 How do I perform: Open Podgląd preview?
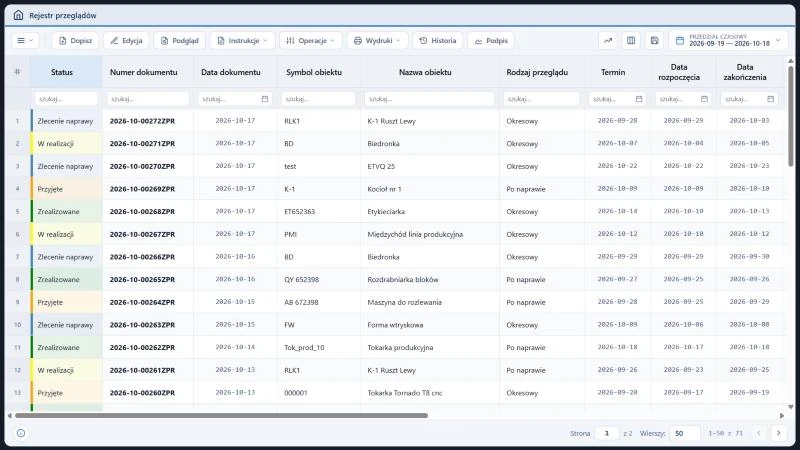[x=180, y=40]
